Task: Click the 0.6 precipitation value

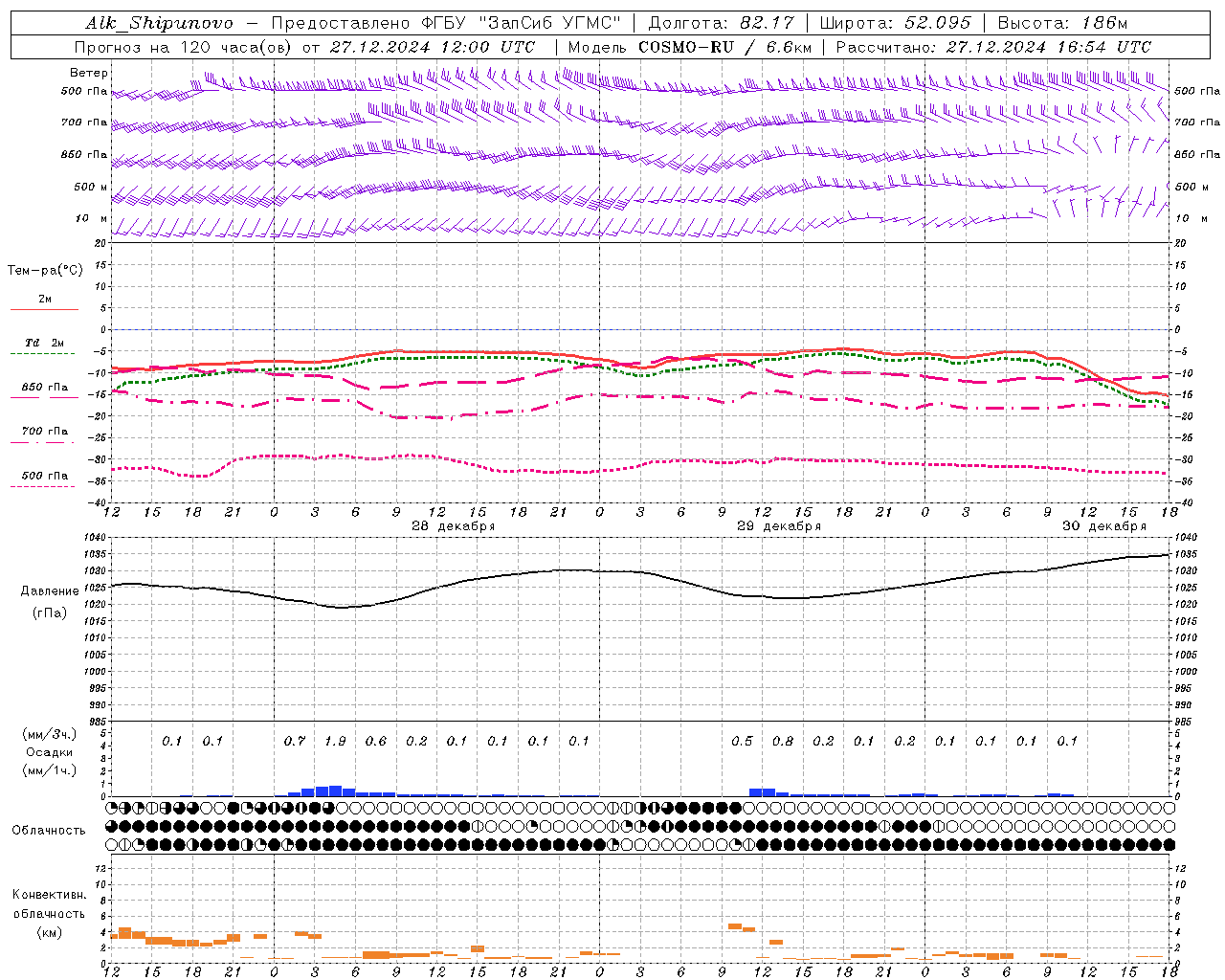Action: pyautogui.click(x=376, y=742)
